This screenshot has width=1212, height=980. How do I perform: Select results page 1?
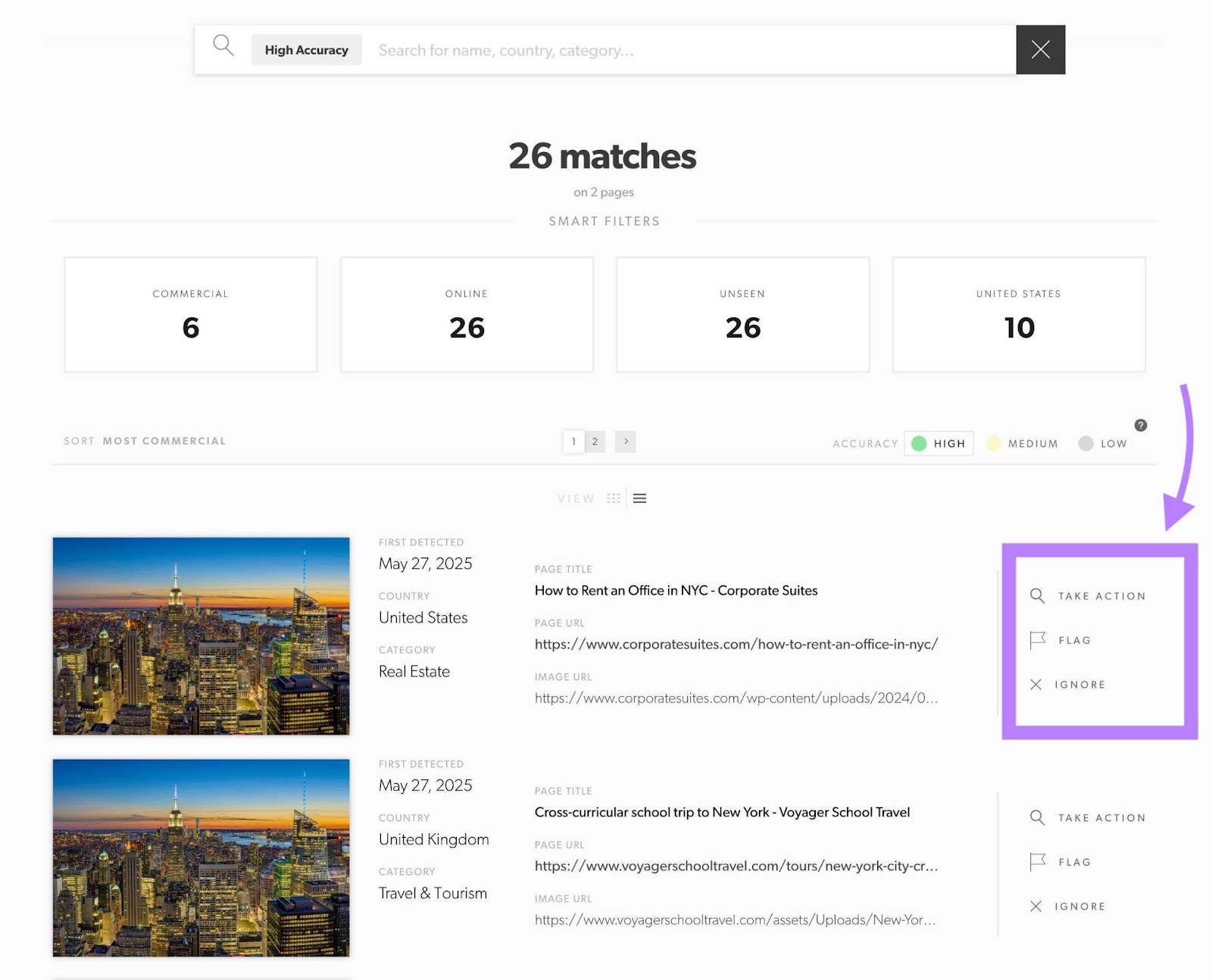click(x=574, y=442)
